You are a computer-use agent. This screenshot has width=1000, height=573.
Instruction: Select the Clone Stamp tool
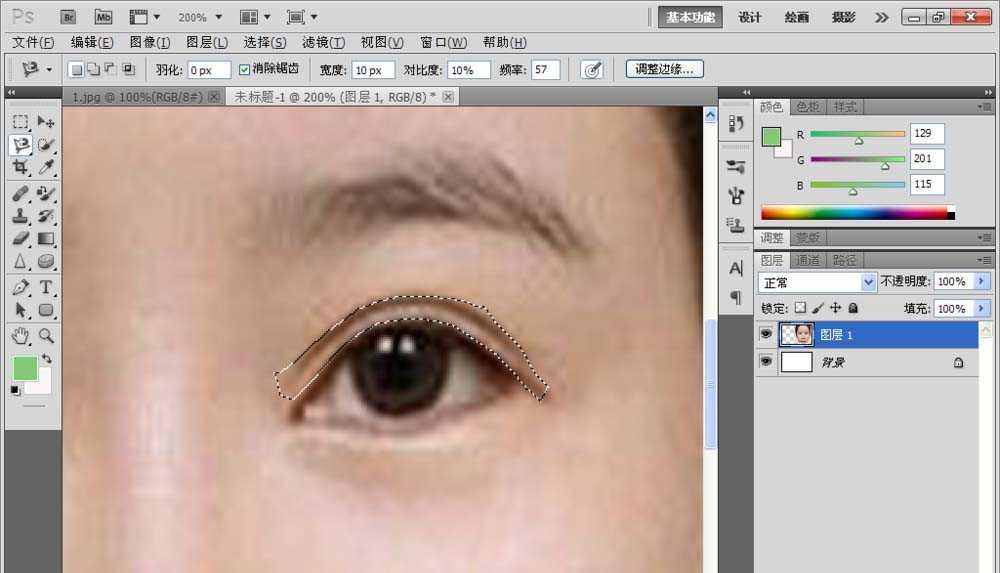pyautogui.click(x=20, y=216)
